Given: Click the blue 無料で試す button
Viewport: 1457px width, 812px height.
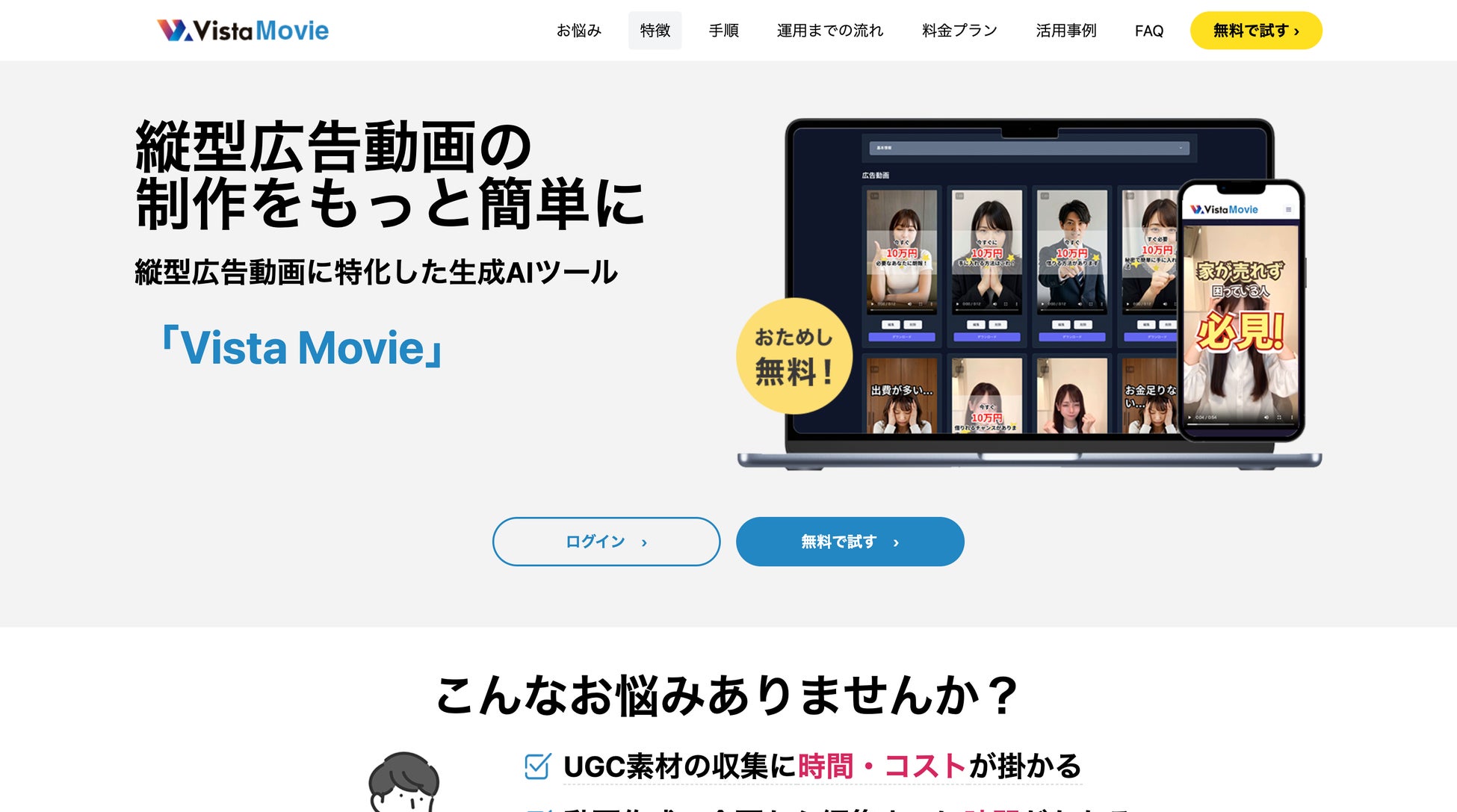Looking at the screenshot, I should pos(850,542).
